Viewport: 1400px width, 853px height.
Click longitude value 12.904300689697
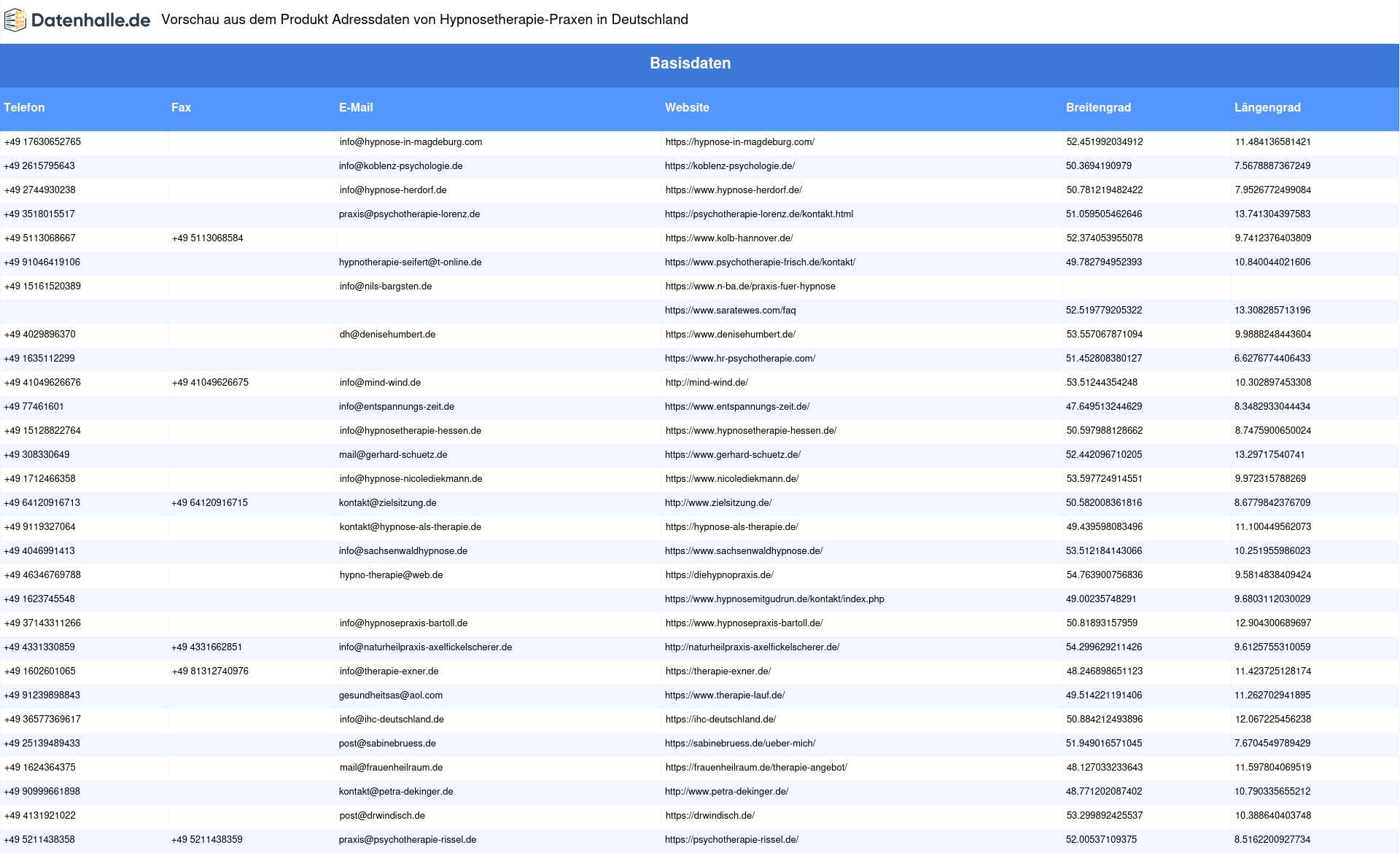pos(1273,623)
